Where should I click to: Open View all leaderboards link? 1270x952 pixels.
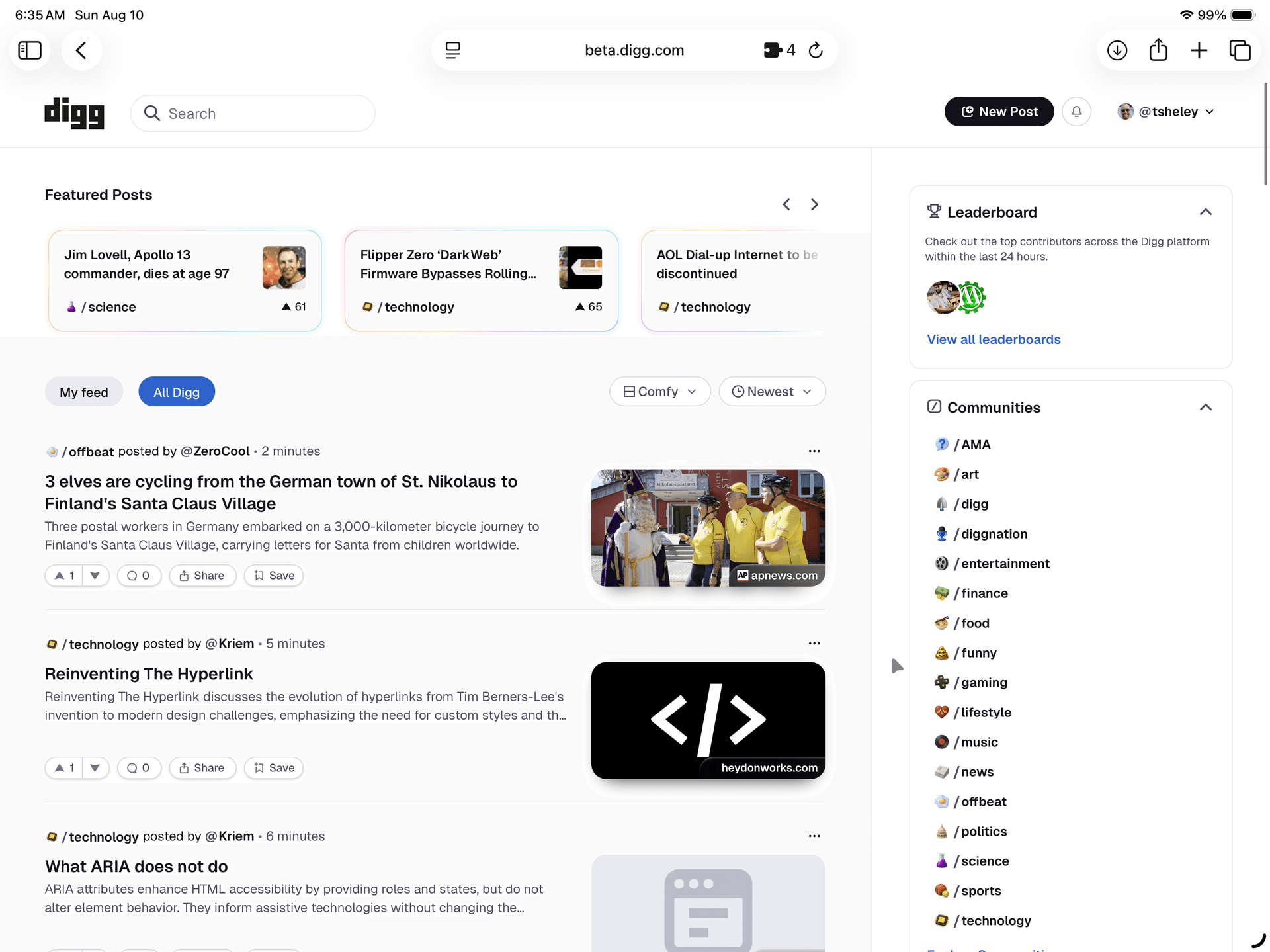click(994, 339)
